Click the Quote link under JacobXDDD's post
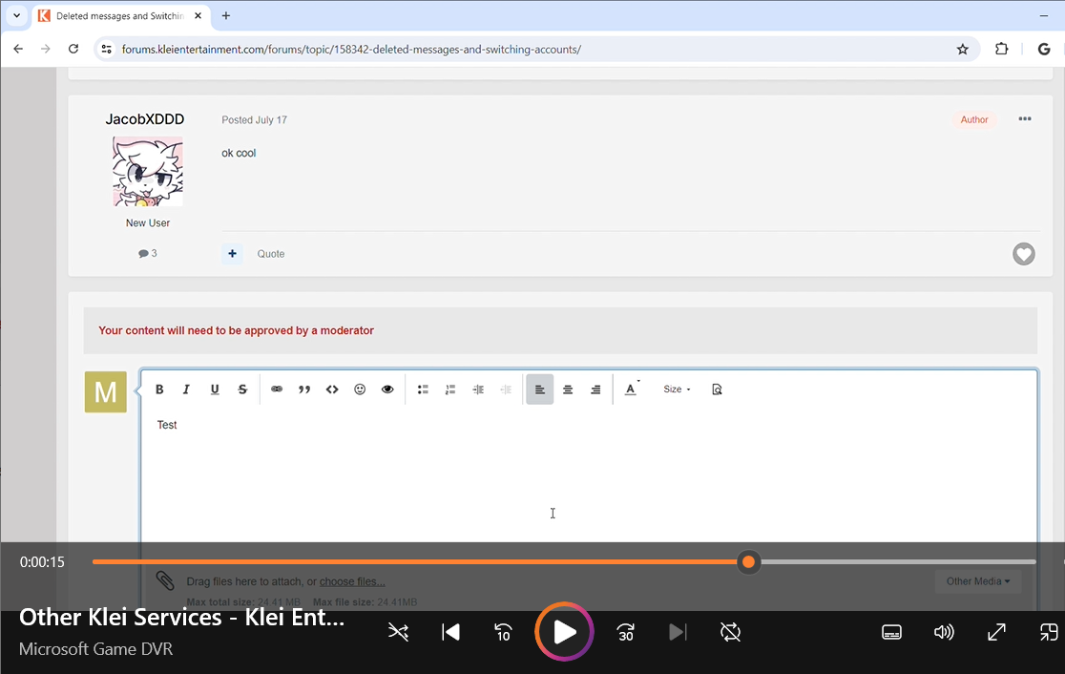Viewport: 1065px width, 674px height. click(271, 254)
